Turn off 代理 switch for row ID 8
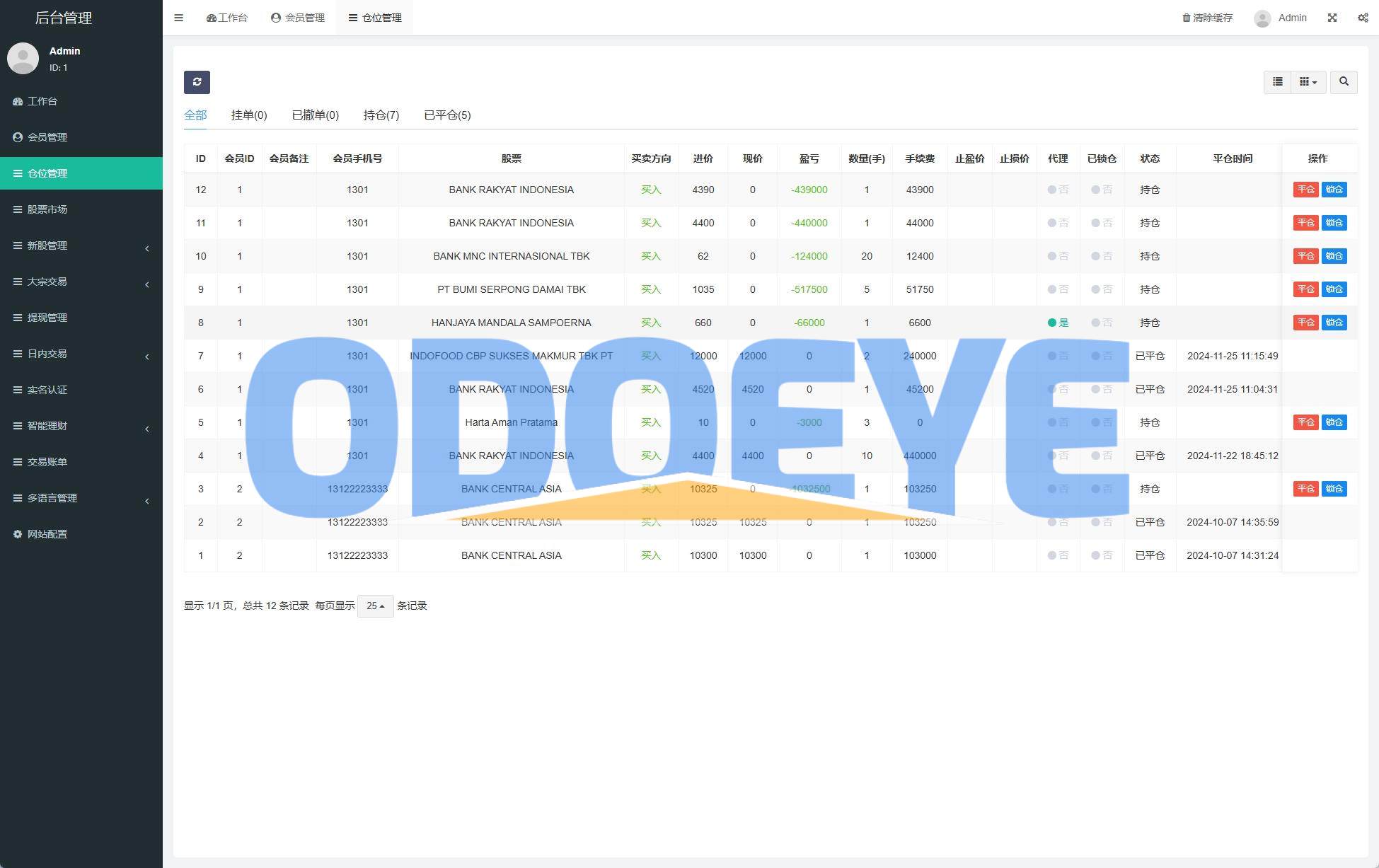The height and width of the screenshot is (868, 1379). point(1058,323)
